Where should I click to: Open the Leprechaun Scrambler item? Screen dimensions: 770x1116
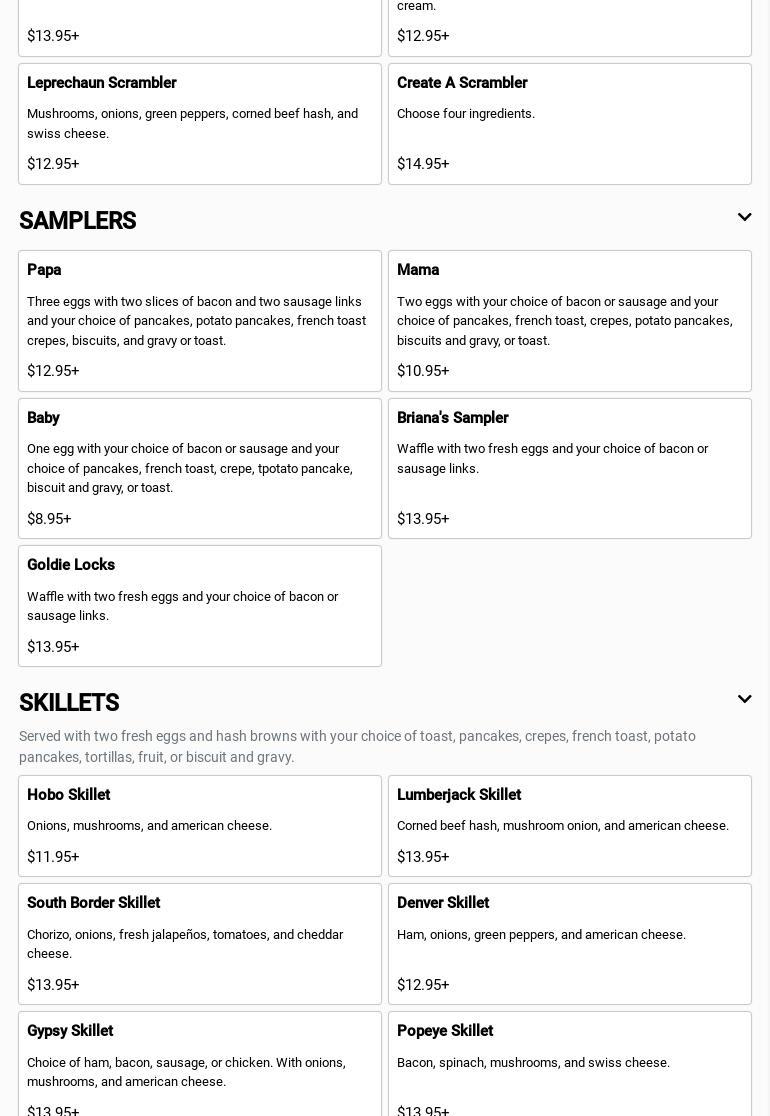[x=200, y=123]
